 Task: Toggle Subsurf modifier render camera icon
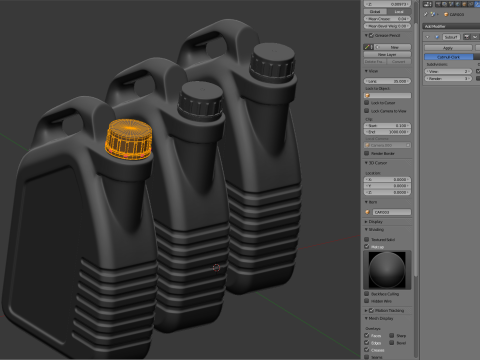[x=467, y=37]
